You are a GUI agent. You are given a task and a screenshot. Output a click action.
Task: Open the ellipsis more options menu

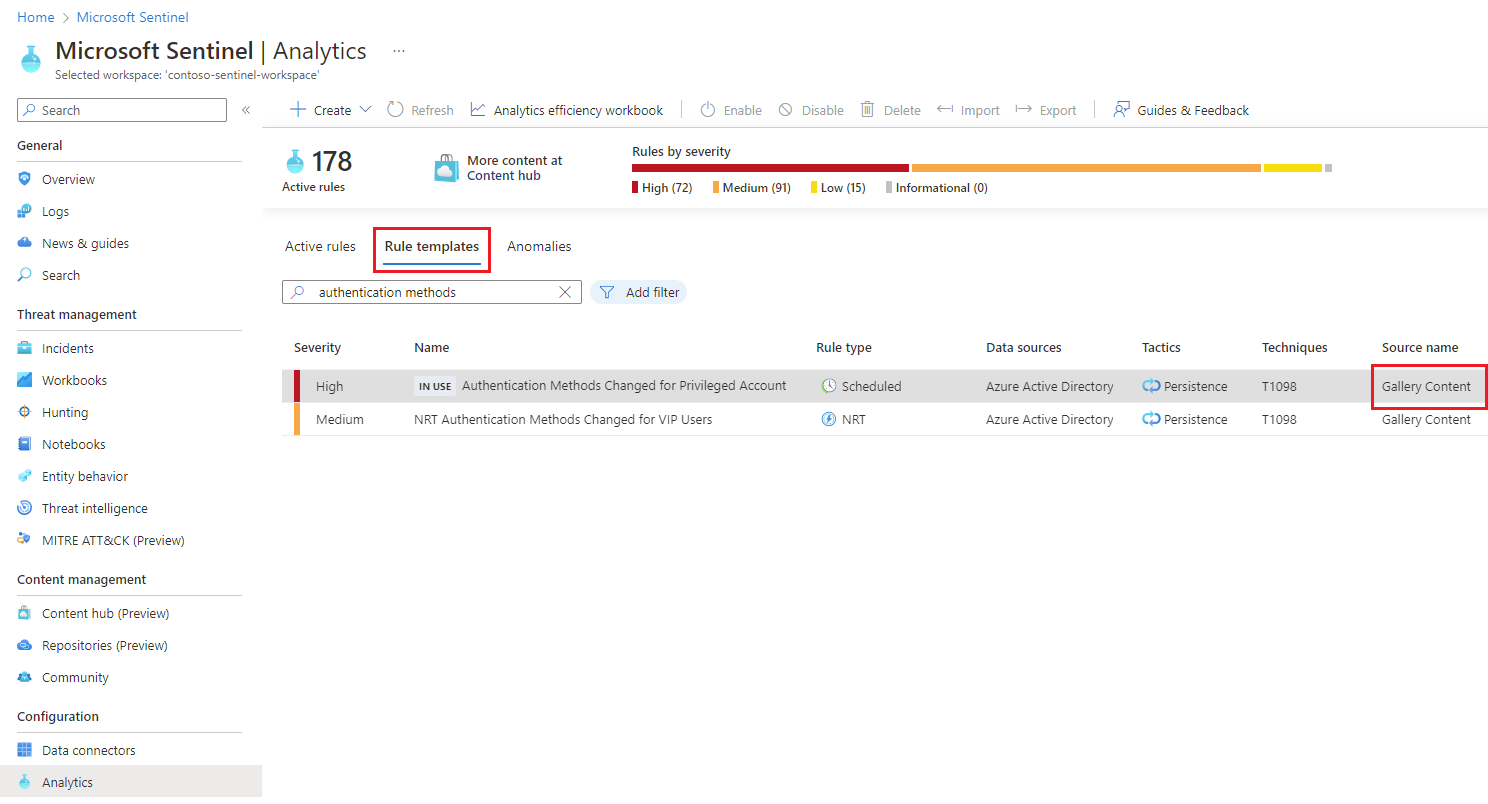point(399,51)
